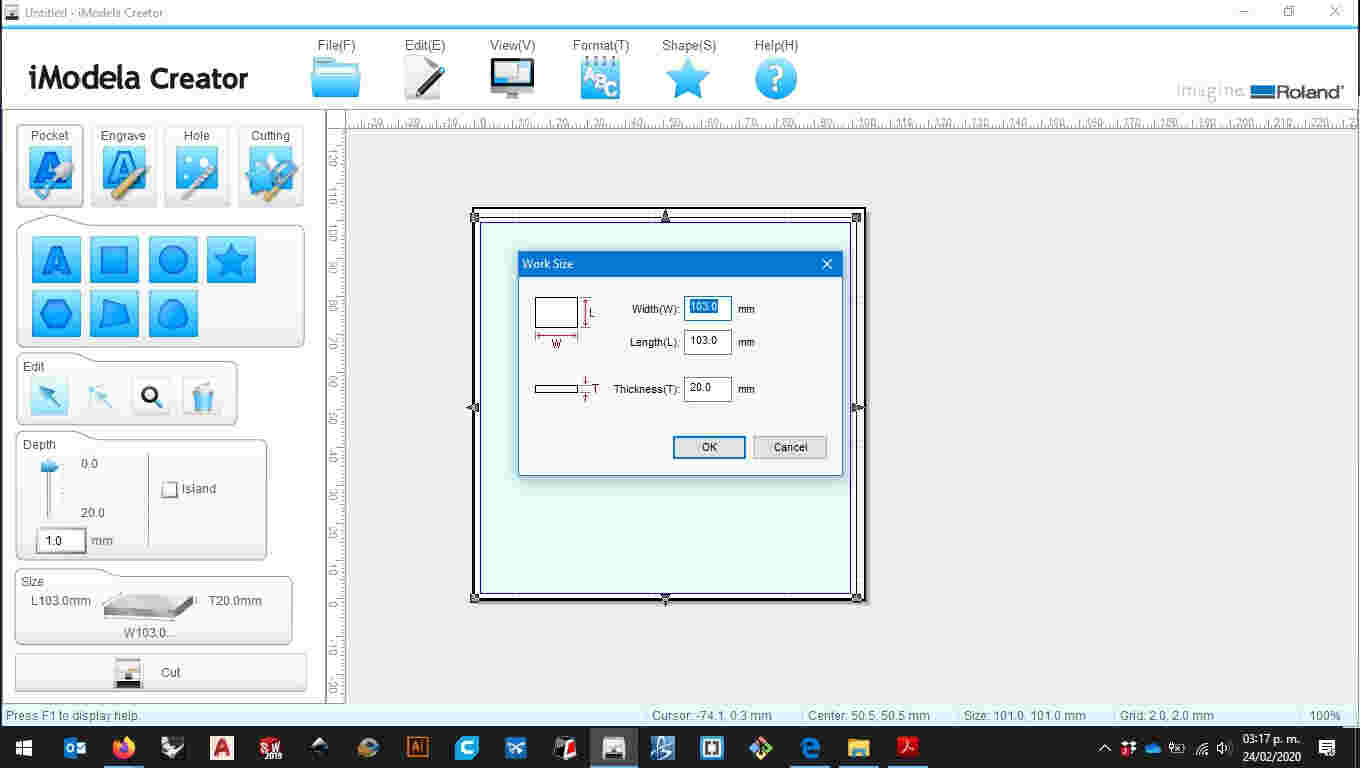Activate the arrow selection tool in Edit
The height and width of the screenshot is (768, 1360).
point(49,397)
